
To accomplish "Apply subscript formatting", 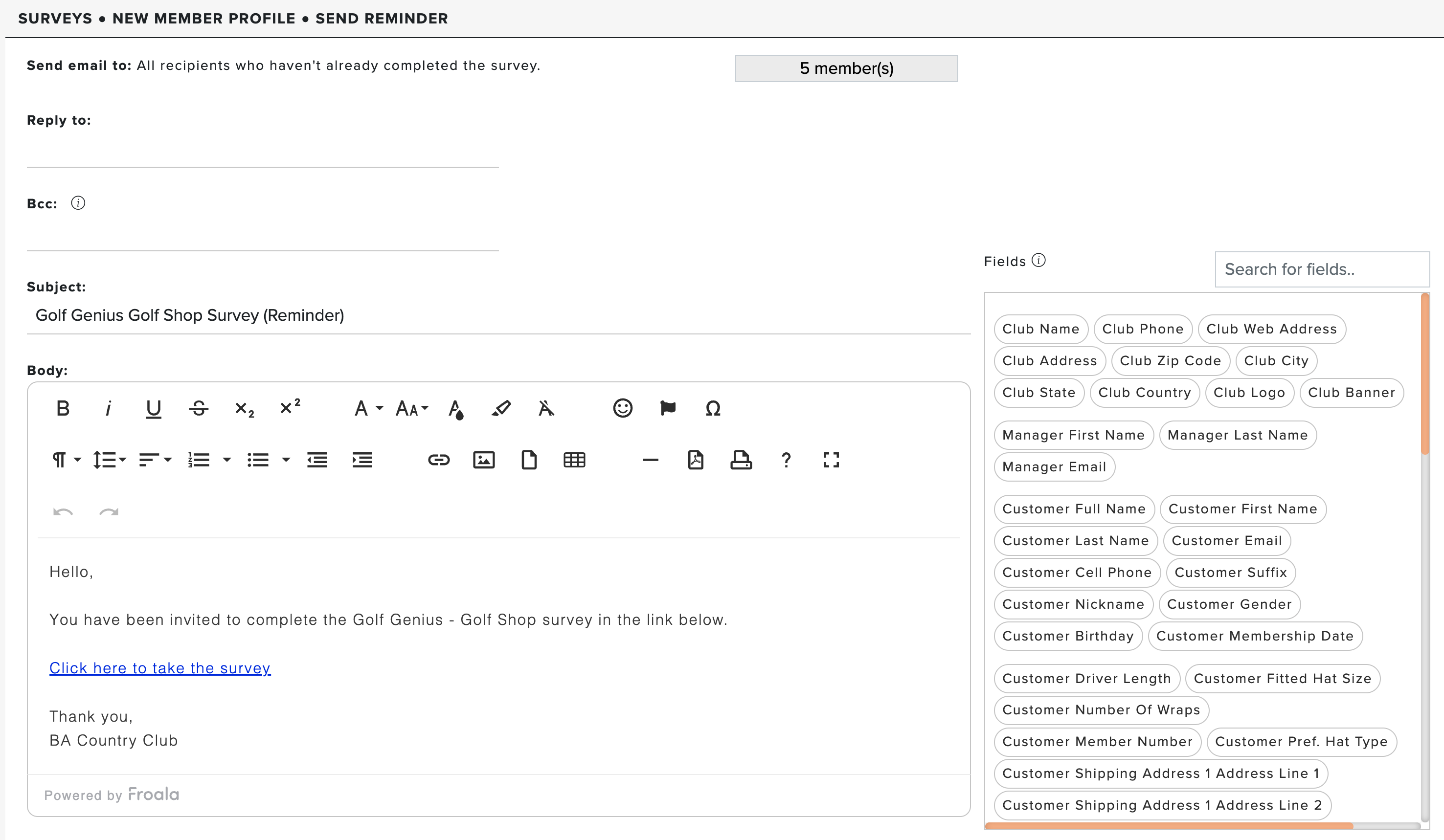I will tap(244, 408).
